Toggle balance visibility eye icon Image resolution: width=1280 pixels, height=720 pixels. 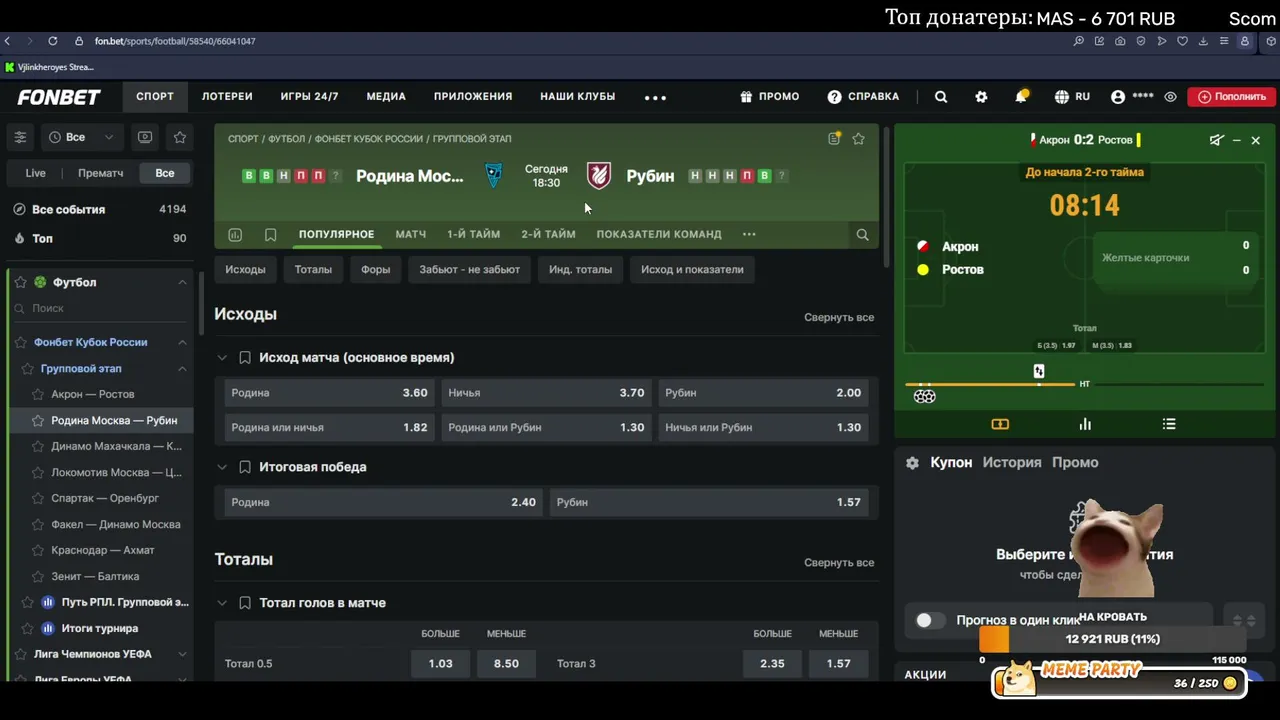pos(1170,97)
